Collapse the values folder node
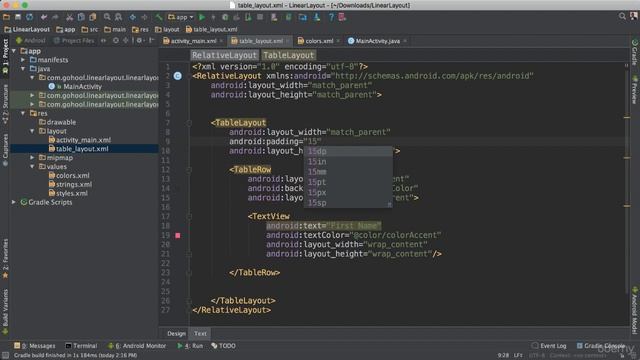The width and height of the screenshot is (640, 360). pyautogui.click(x=32, y=167)
